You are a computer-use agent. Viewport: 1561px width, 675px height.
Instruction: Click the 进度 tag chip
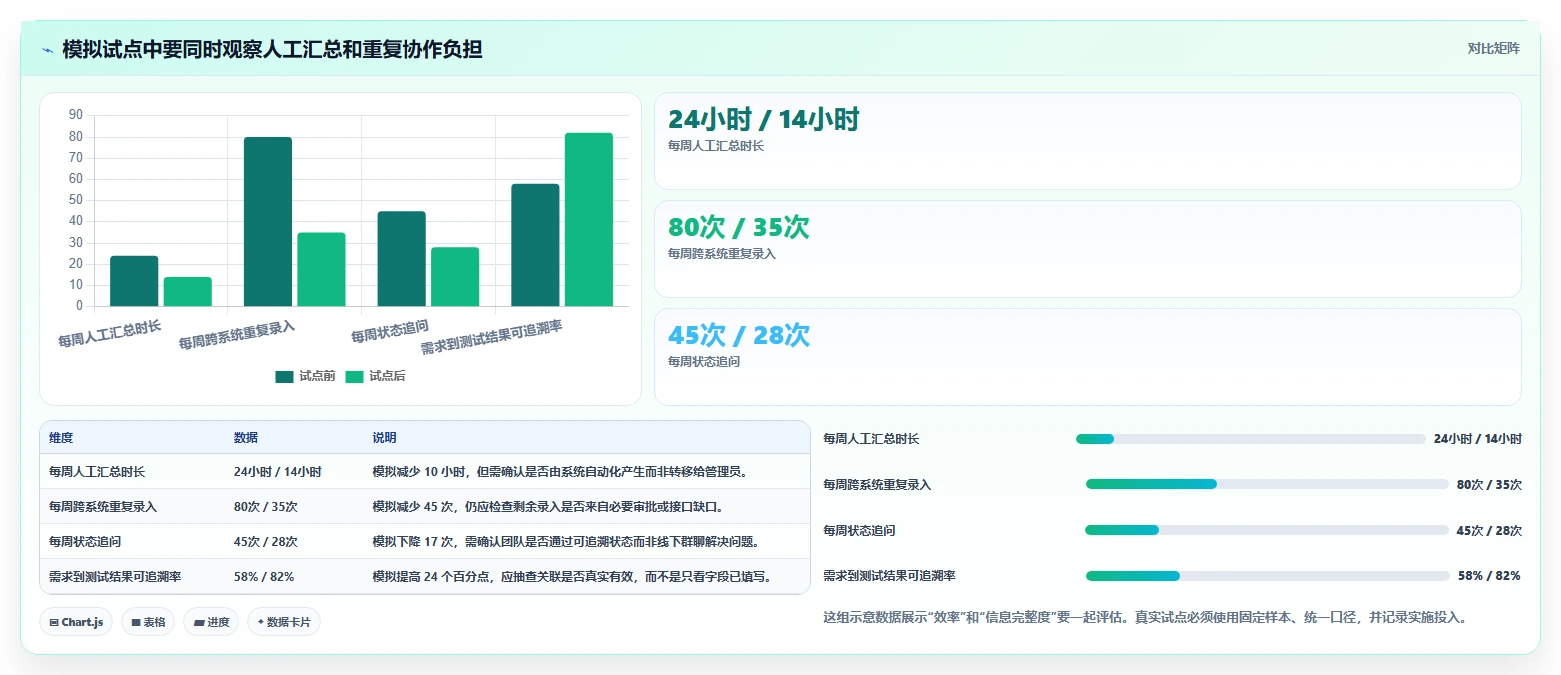pos(211,622)
